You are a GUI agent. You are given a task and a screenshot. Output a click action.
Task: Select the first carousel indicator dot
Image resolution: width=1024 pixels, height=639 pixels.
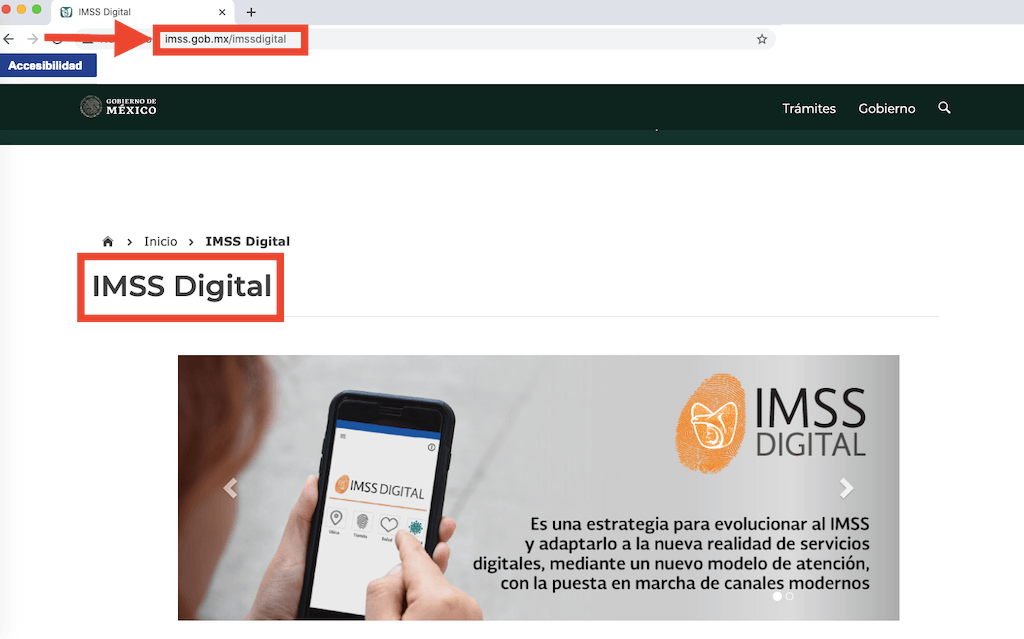(x=777, y=596)
